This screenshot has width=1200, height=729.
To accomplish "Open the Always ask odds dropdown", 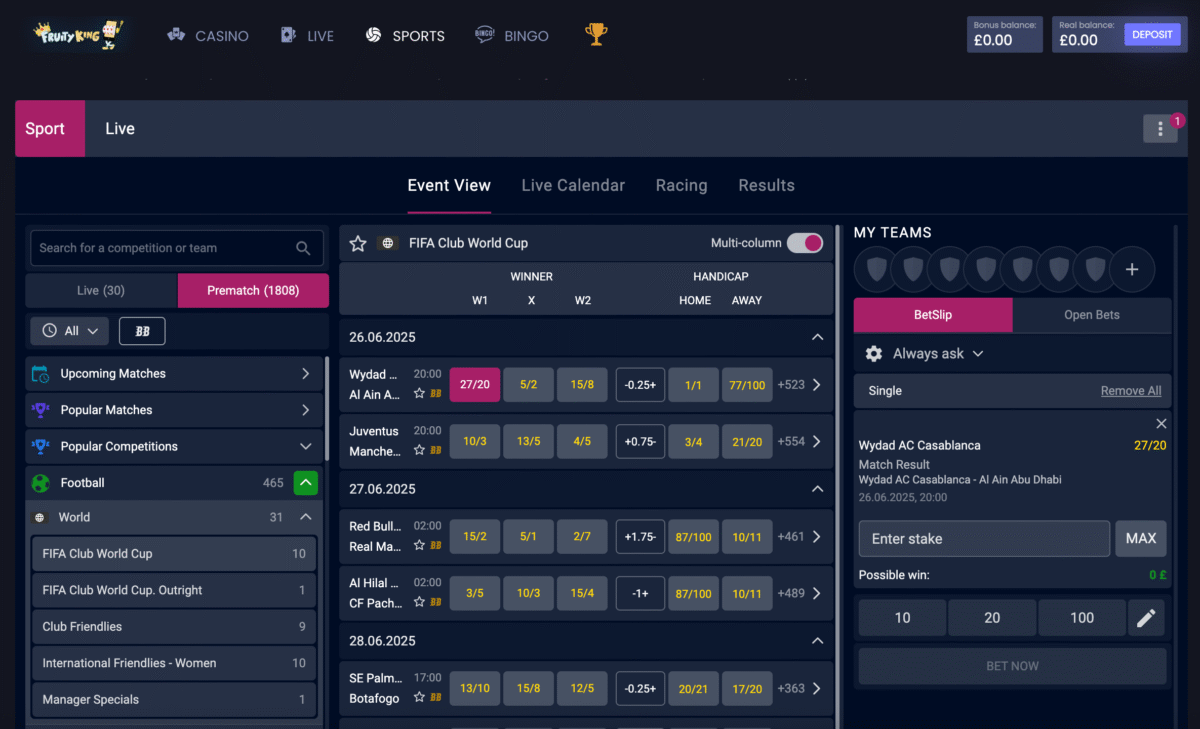I will point(938,354).
